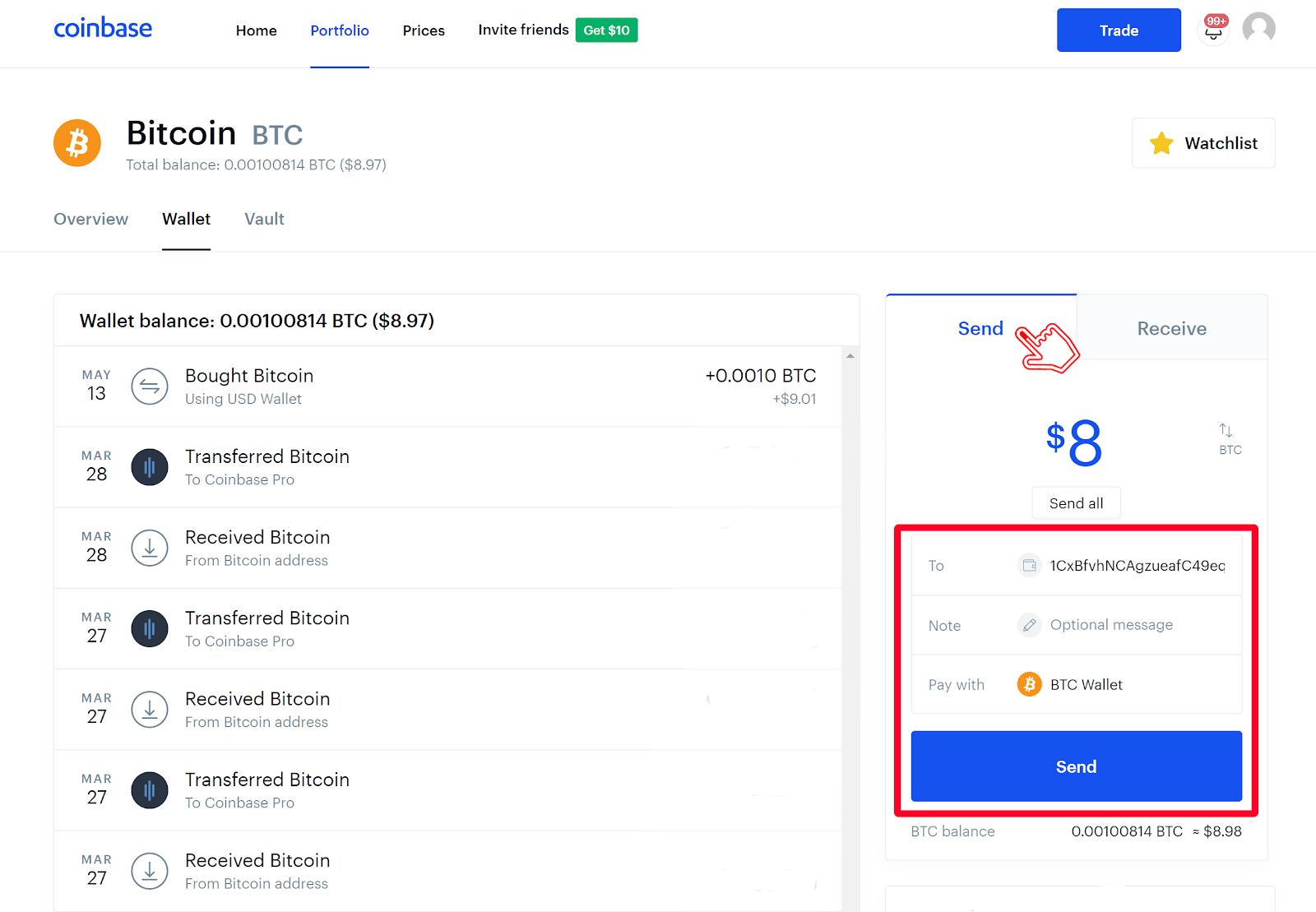This screenshot has height=912, width=1316.
Task: Click the Coinbase logo
Action: [x=103, y=29]
